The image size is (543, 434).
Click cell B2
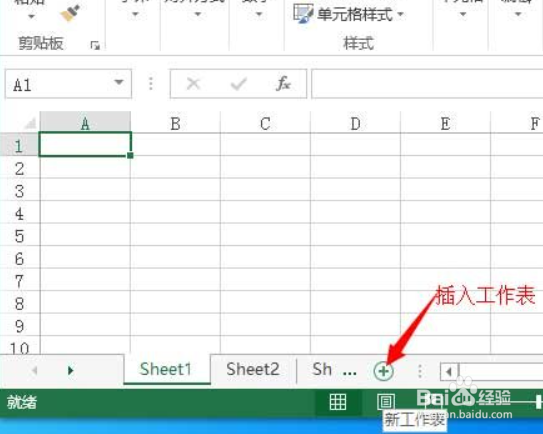176,167
